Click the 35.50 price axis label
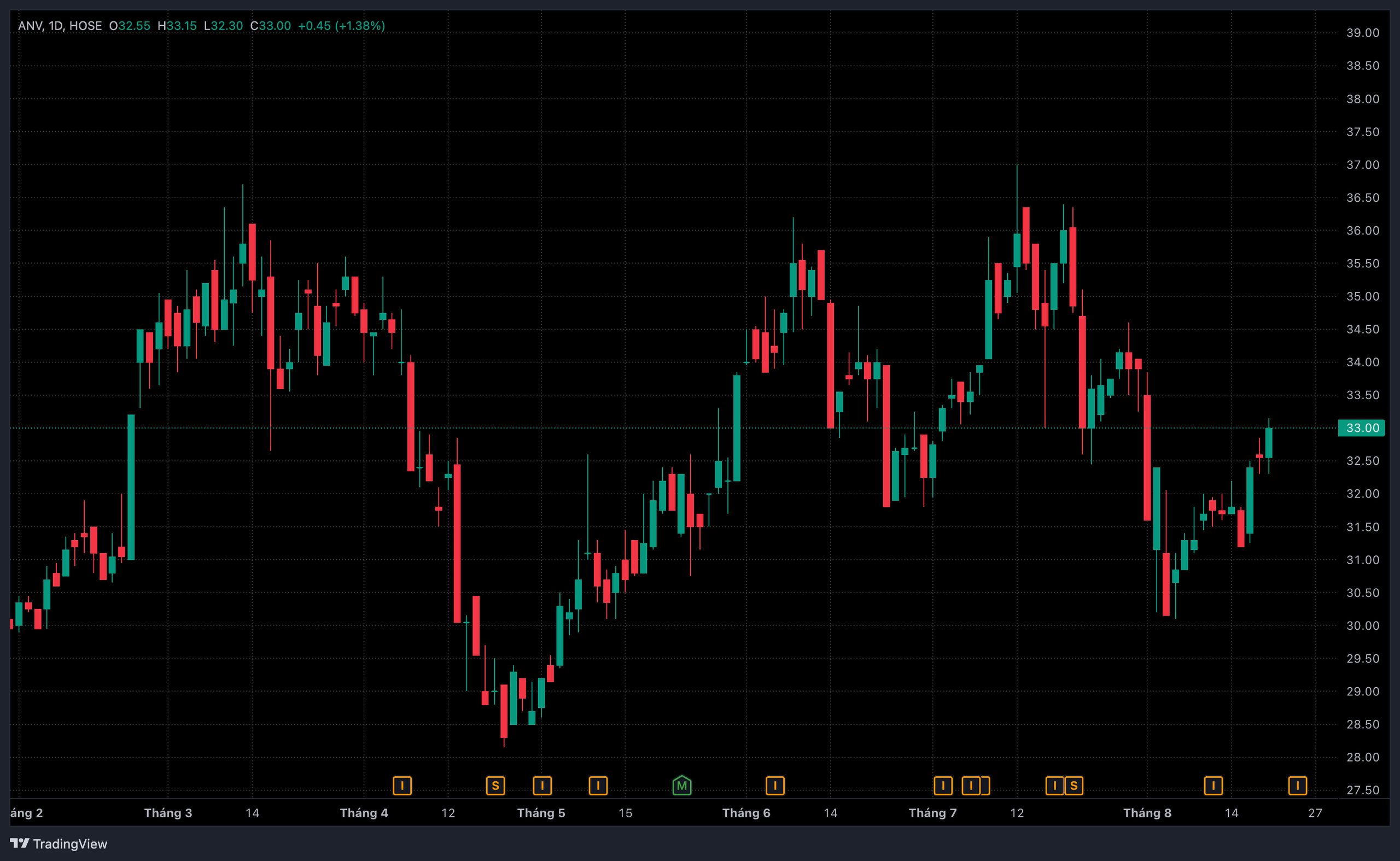Image resolution: width=1400 pixels, height=861 pixels. (1363, 263)
